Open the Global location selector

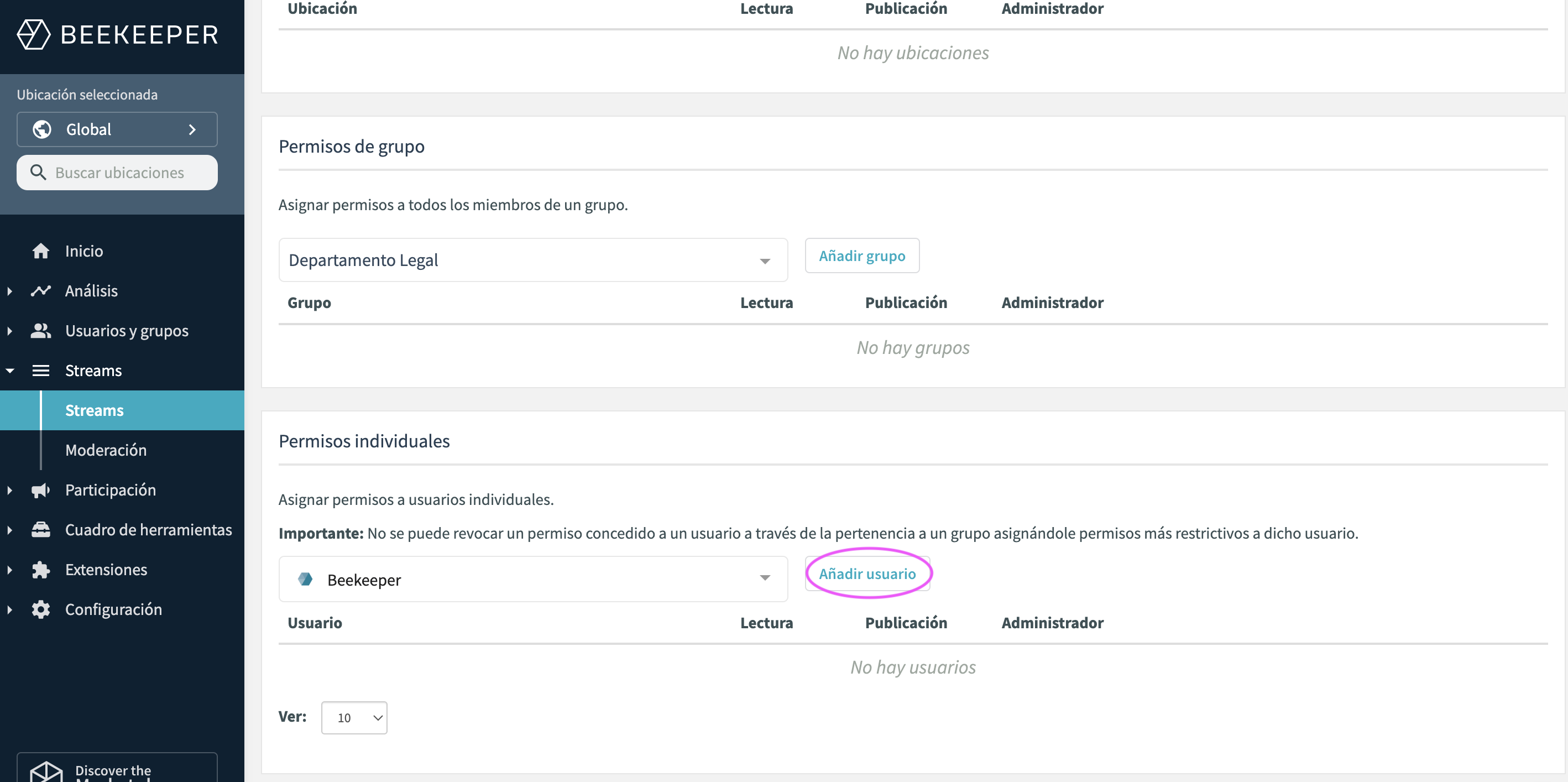point(117,129)
